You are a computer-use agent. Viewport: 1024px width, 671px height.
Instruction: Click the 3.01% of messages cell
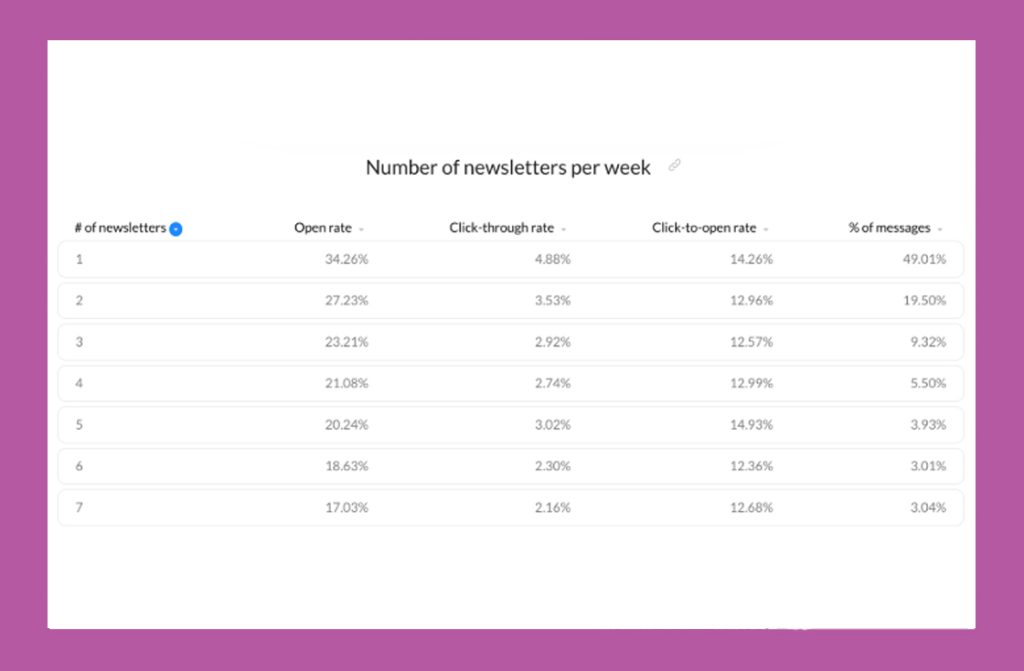click(x=927, y=466)
